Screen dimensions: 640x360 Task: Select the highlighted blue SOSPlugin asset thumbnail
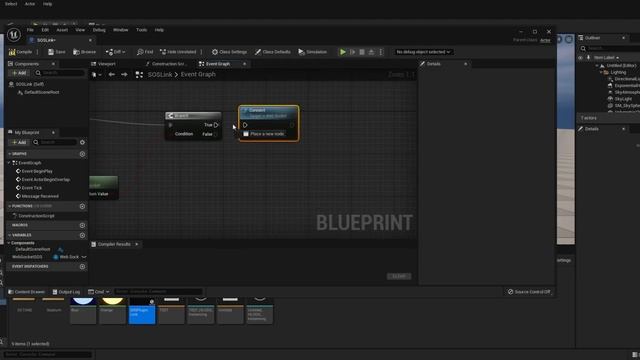coord(142,311)
